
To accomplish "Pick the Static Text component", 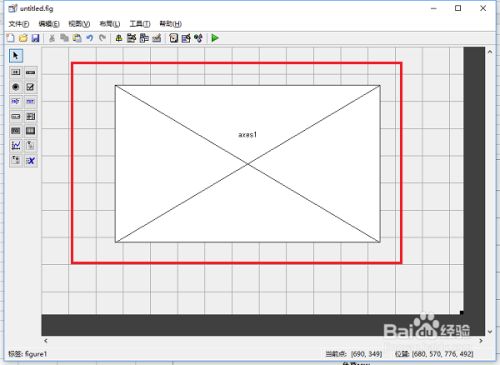I will click(x=30, y=101).
